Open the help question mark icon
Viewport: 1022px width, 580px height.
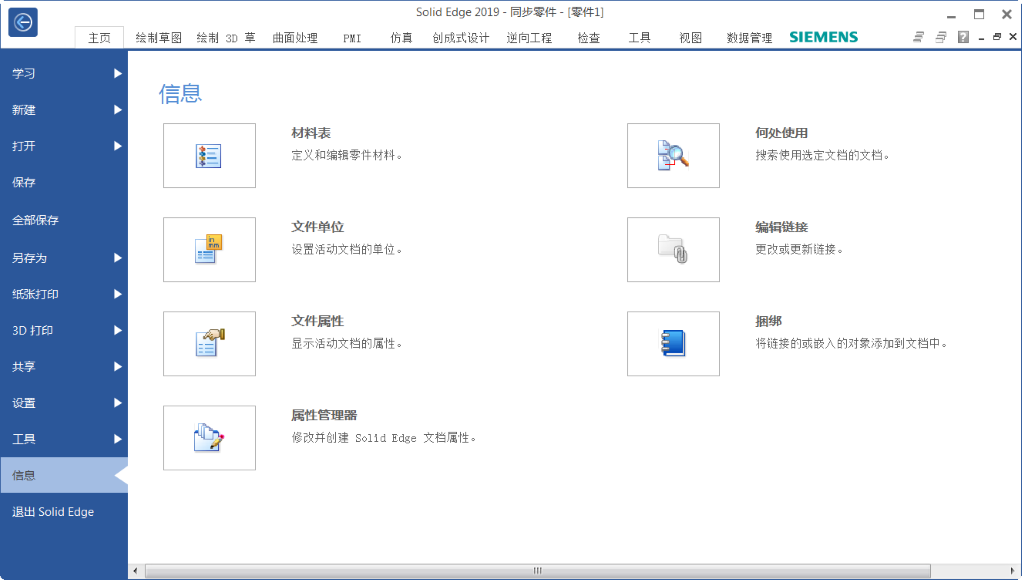963,37
